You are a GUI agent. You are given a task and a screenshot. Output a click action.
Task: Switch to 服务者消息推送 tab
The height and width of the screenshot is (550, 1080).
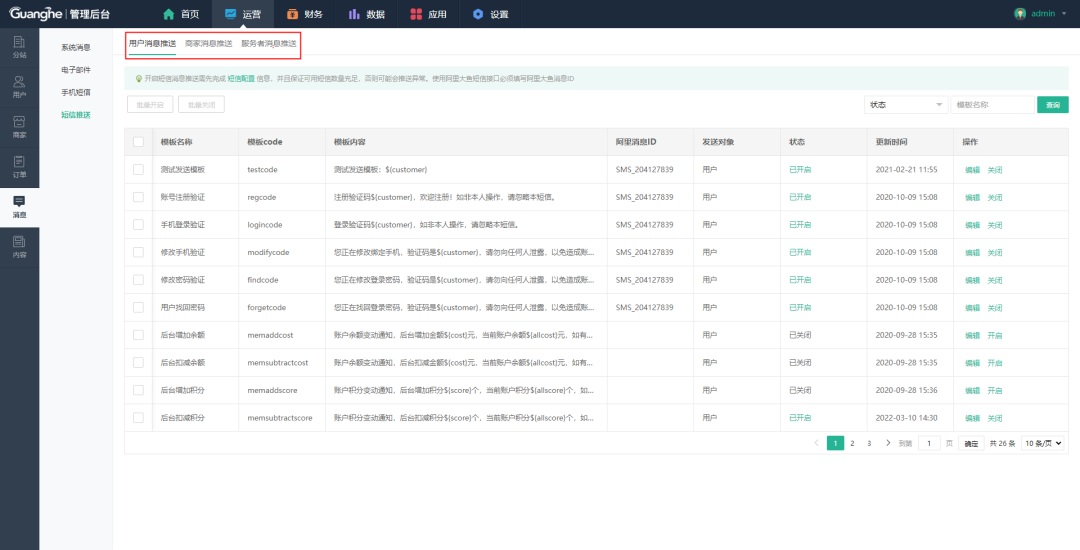click(x=269, y=43)
